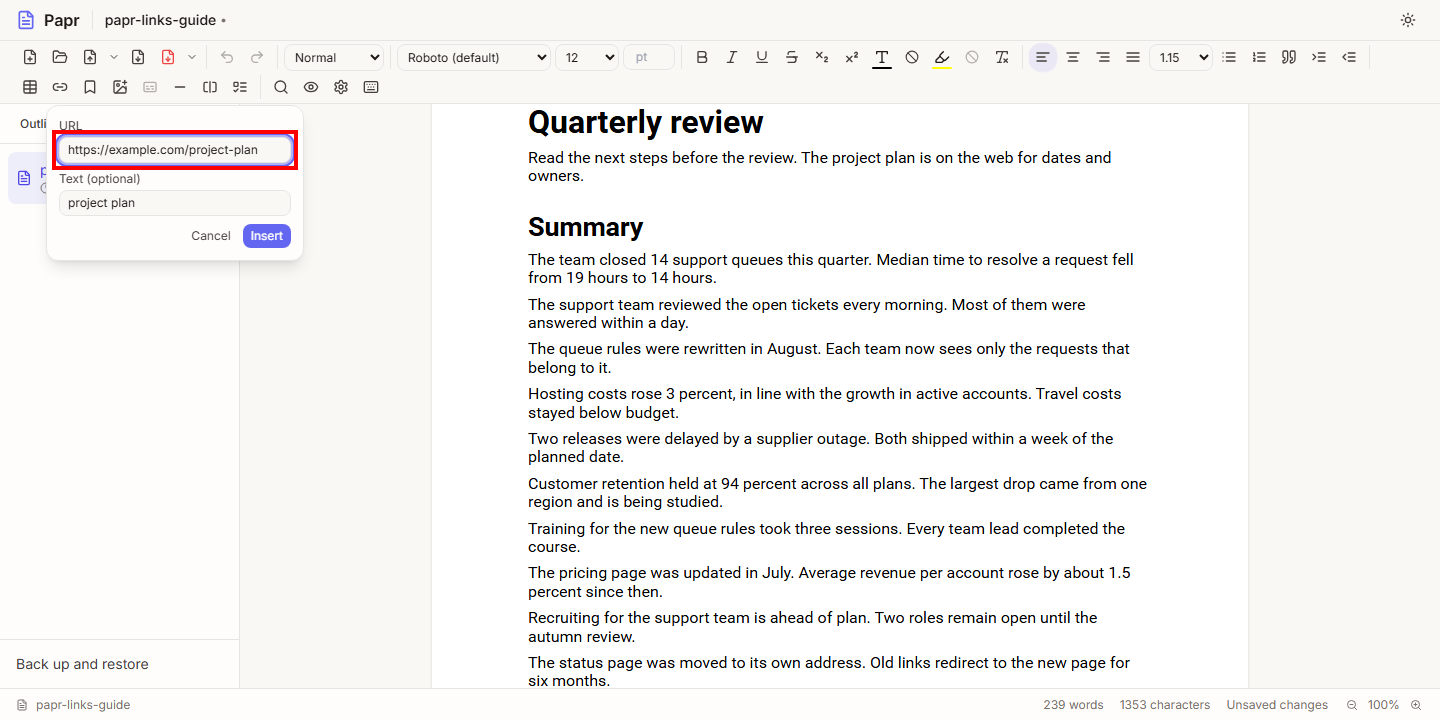Click Back up and restore
The image size is (1440, 720).
pos(82,664)
